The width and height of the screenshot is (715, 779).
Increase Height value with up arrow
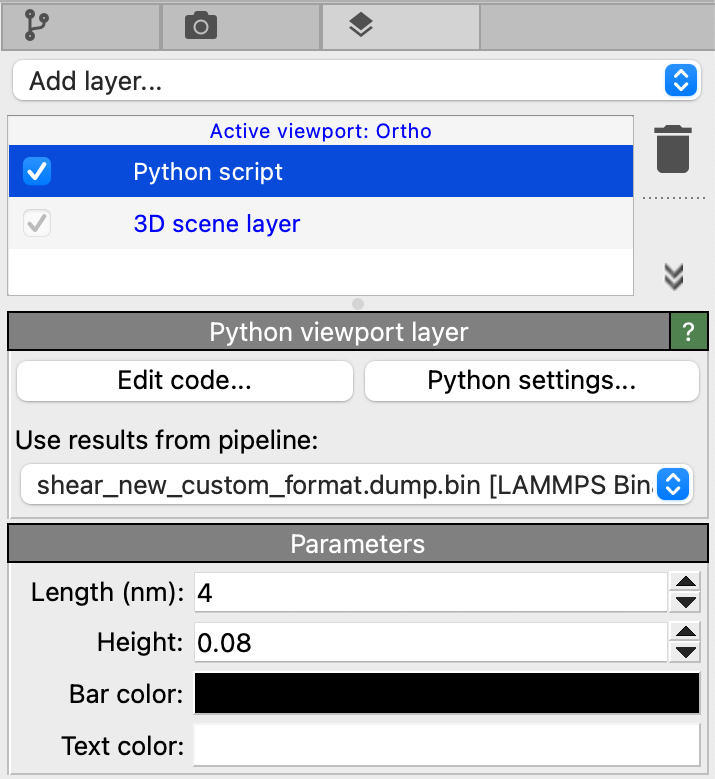(x=685, y=632)
